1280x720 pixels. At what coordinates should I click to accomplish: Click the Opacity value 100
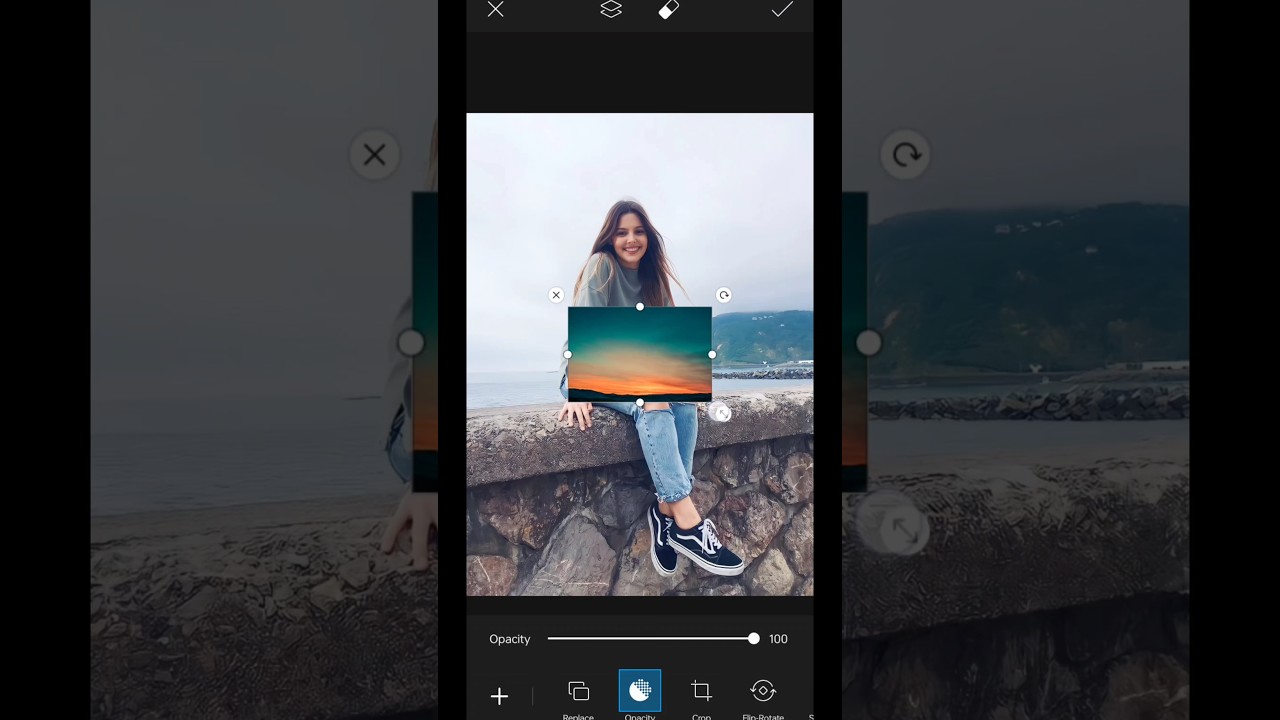click(778, 639)
